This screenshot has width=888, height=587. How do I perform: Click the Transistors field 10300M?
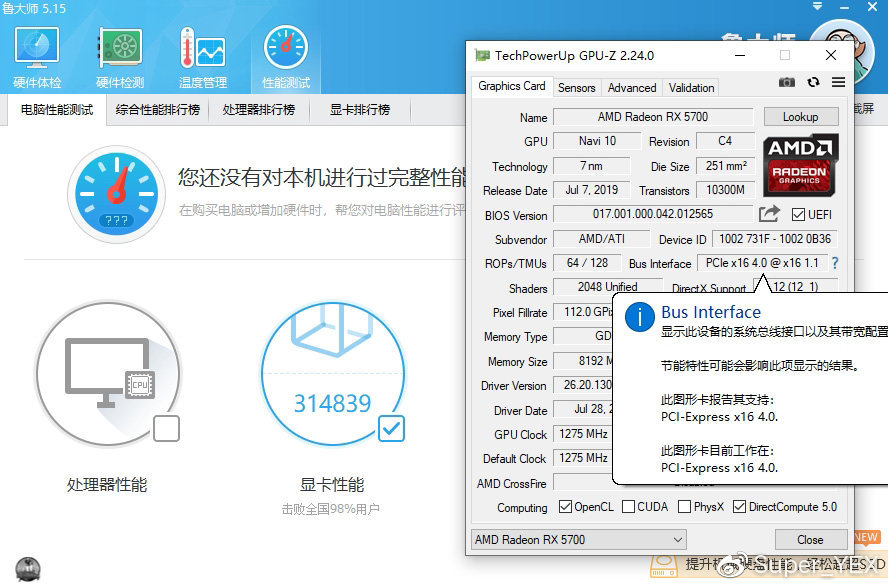[725, 190]
